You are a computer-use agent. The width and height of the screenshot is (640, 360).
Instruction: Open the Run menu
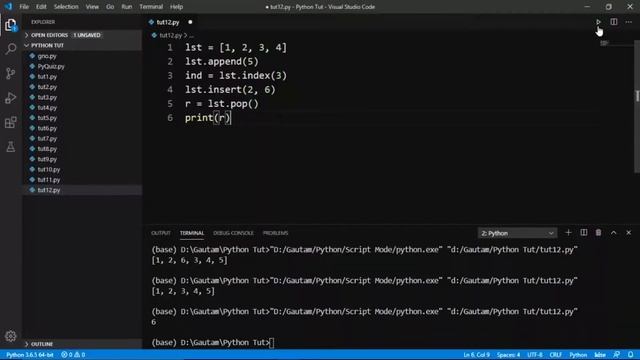pos(127,7)
